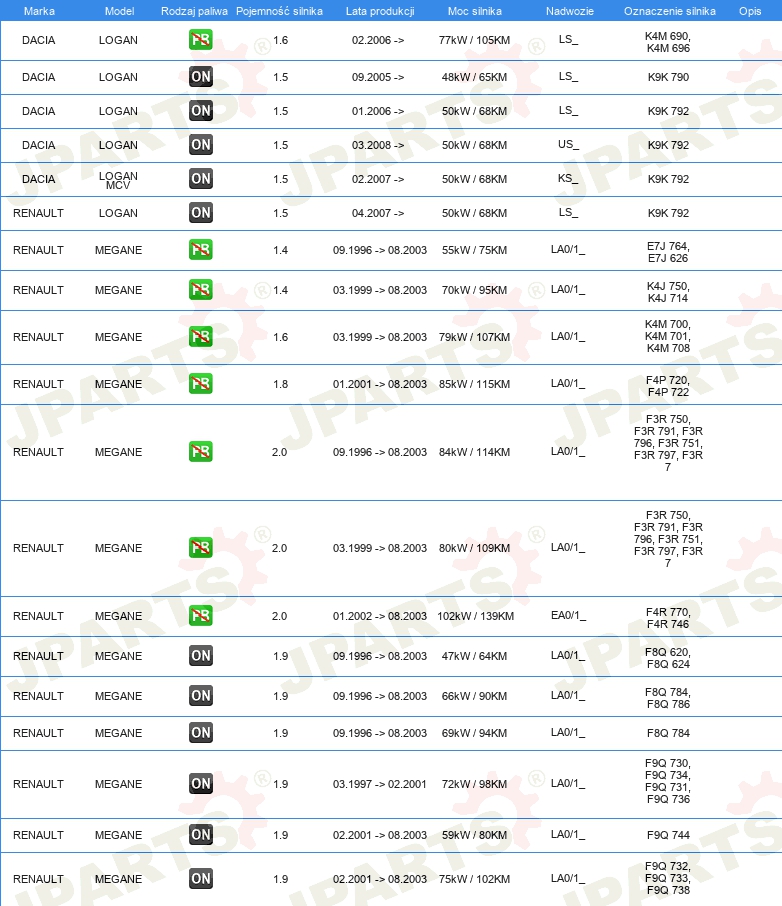Click the power value 48kW / 65KM
This screenshot has width=782, height=906.
pos(475,77)
